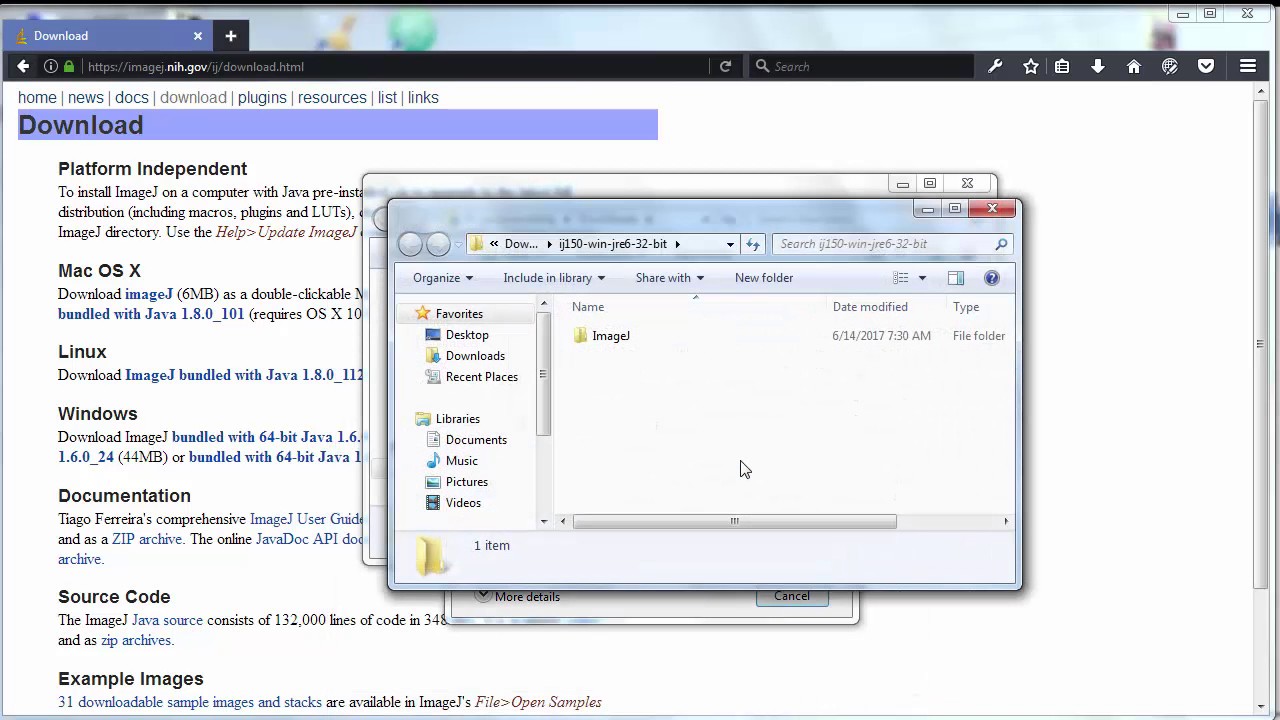Open the Java source link
1280x720 pixels.
tap(167, 620)
